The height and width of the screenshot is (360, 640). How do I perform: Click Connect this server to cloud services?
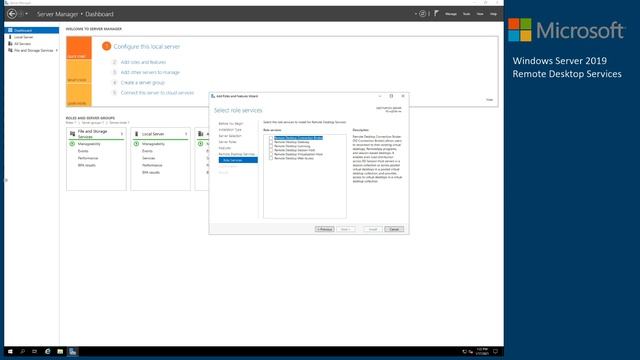(157, 93)
